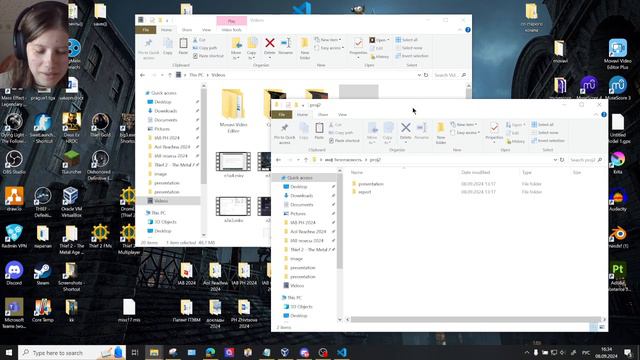Select the draw.io desktop icon
Screen dimensions: 640x360
(x=14, y=199)
